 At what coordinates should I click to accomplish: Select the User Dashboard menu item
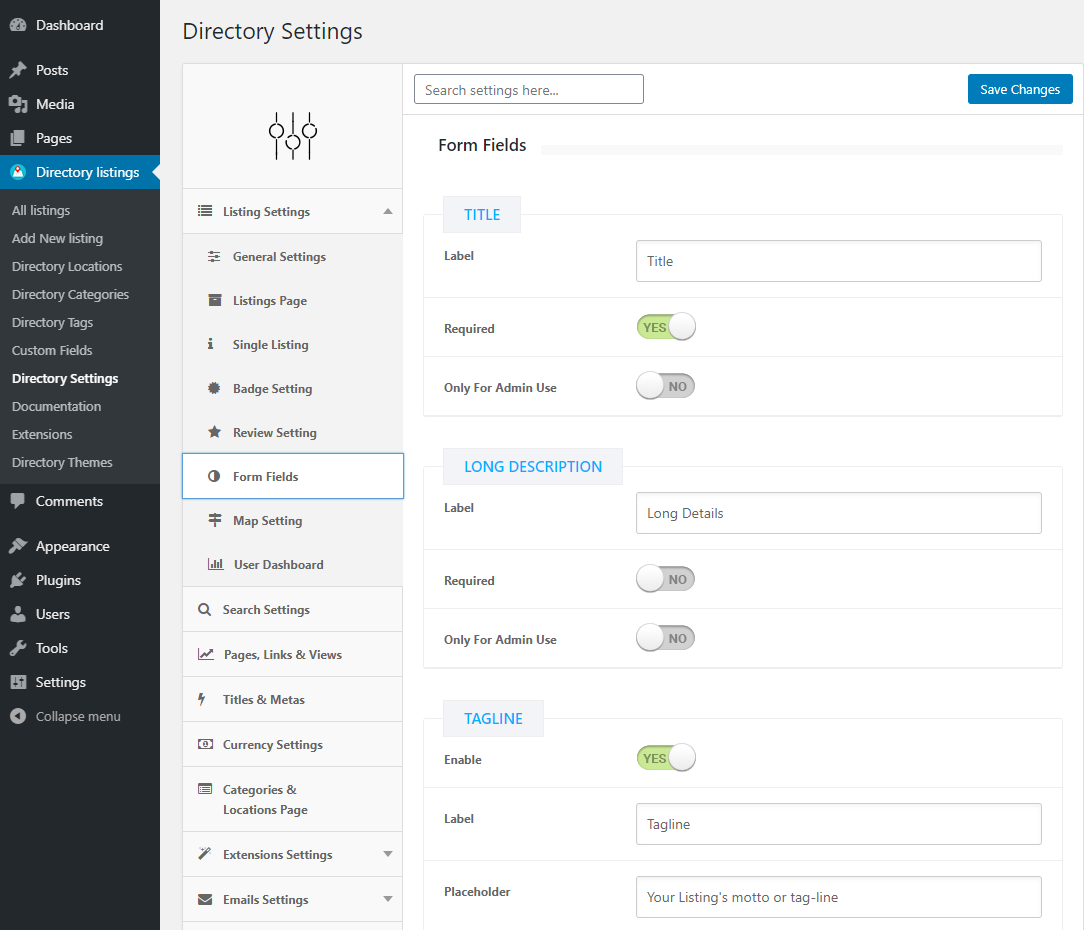pyautogui.click(x=292, y=564)
